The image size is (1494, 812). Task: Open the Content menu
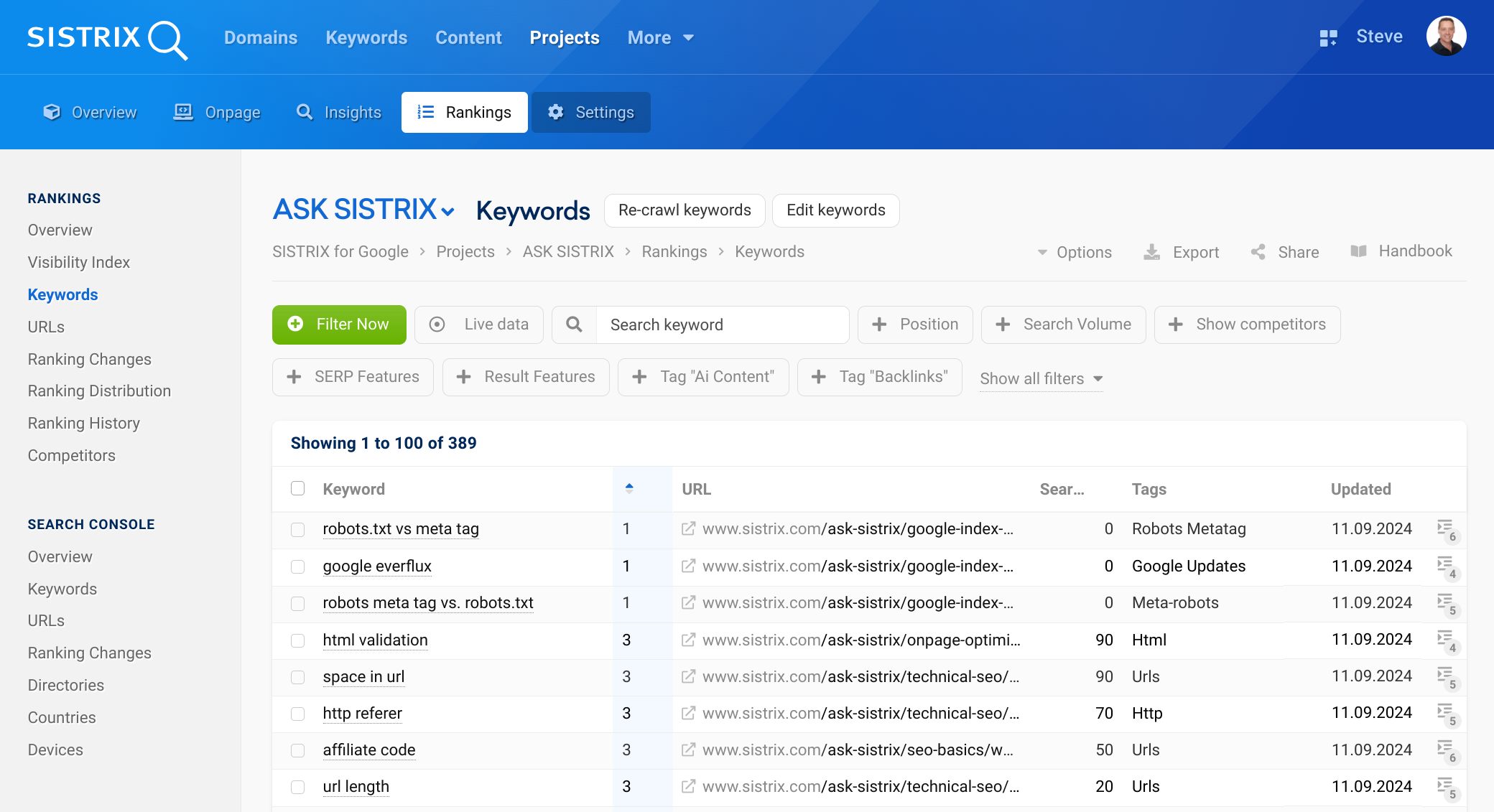click(468, 37)
